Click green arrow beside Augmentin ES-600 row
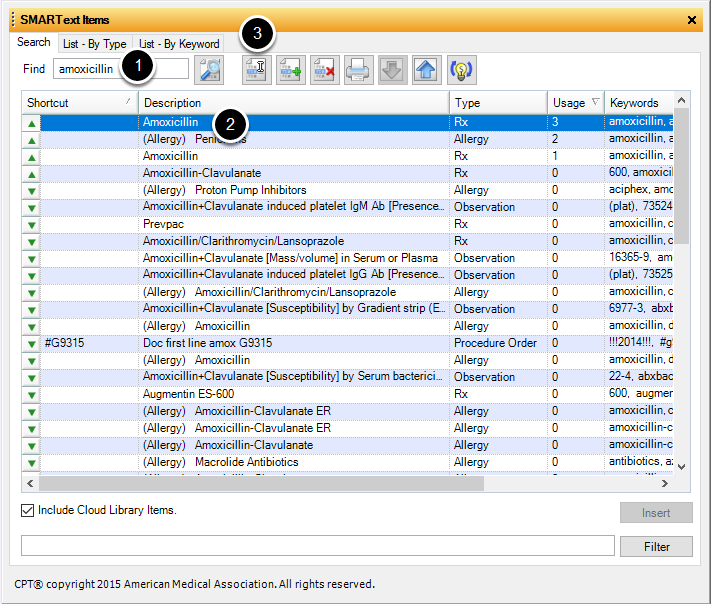This screenshot has height=604, width=711. [32, 395]
